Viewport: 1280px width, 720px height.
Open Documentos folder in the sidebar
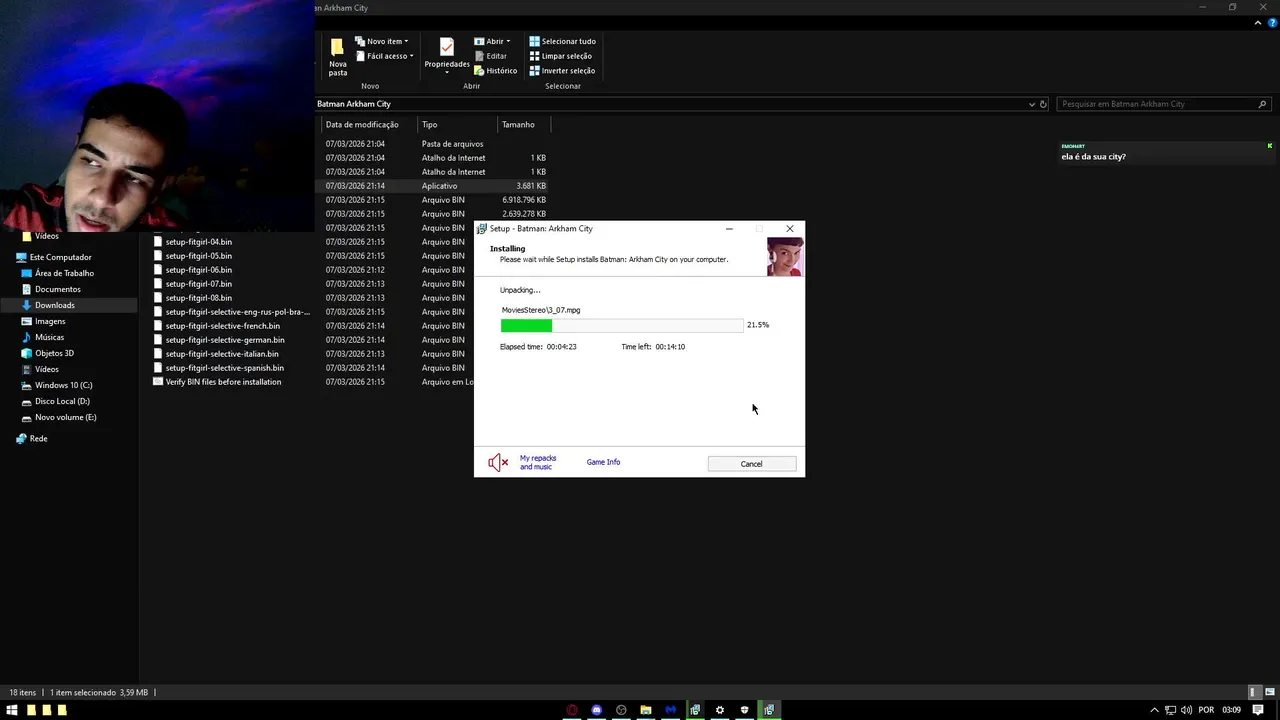57,289
